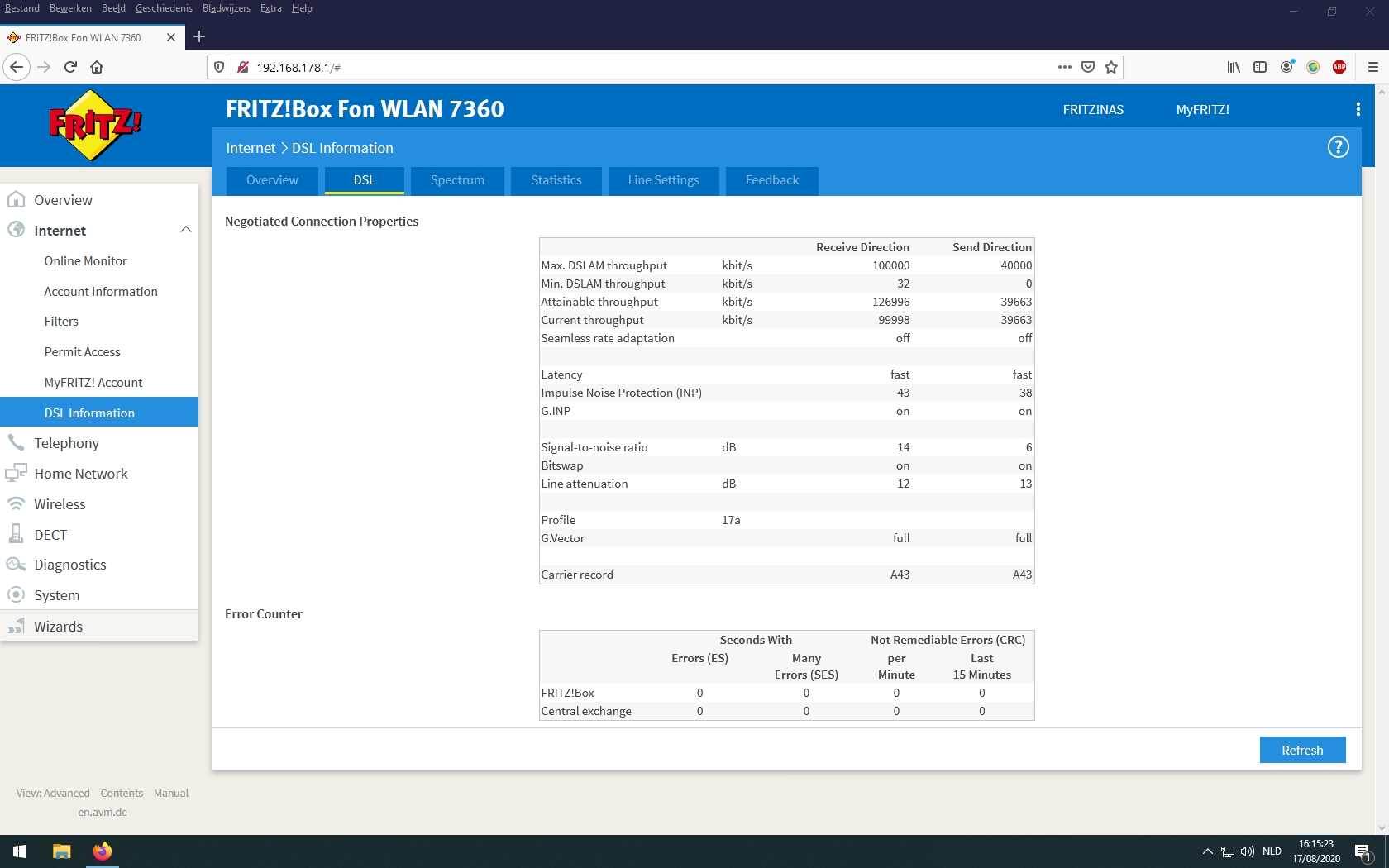
Task: Open the FRITZ!NAS link
Action: (x=1093, y=109)
